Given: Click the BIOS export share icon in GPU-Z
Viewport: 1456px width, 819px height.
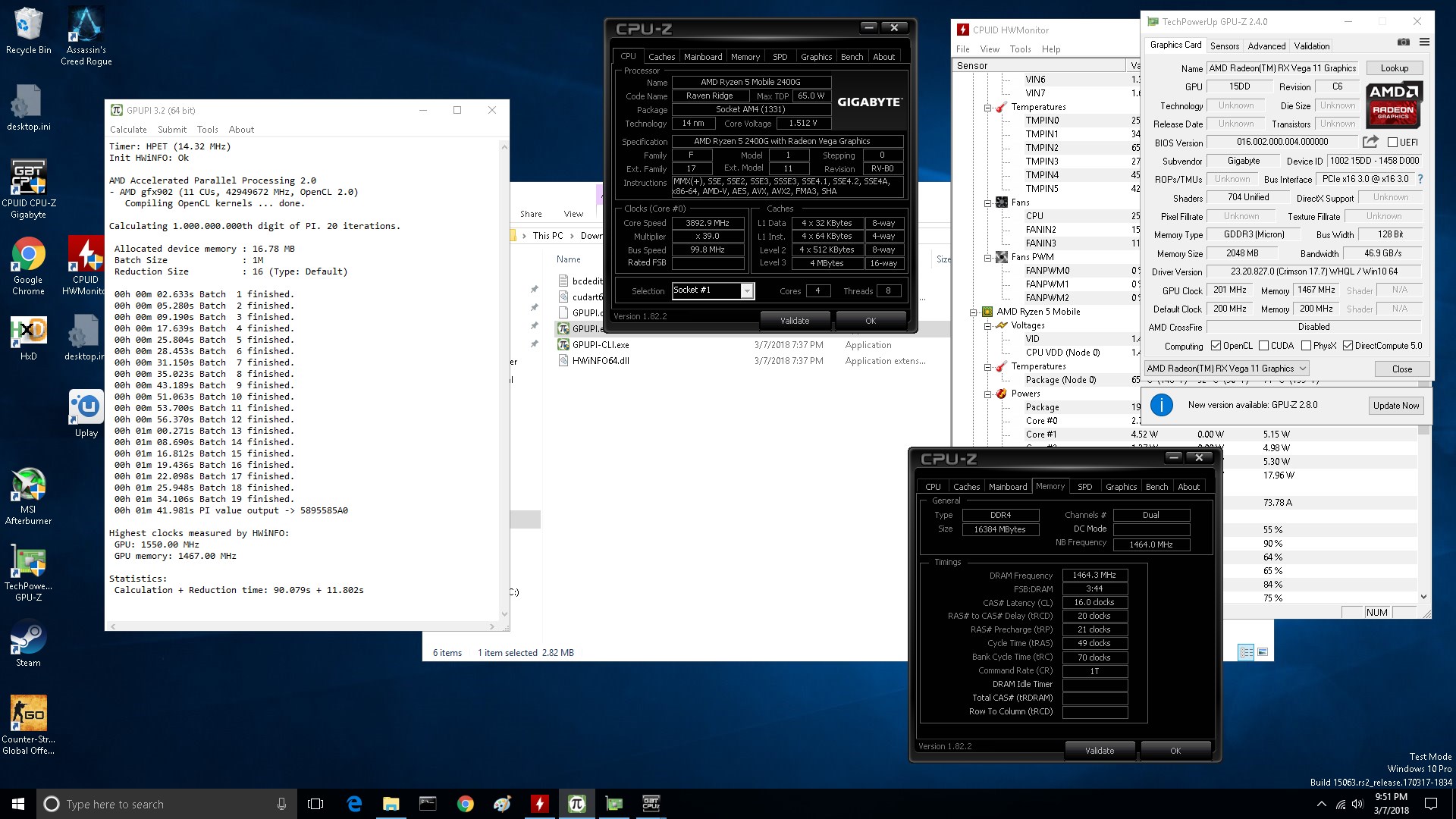Looking at the screenshot, I should 1370,142.
